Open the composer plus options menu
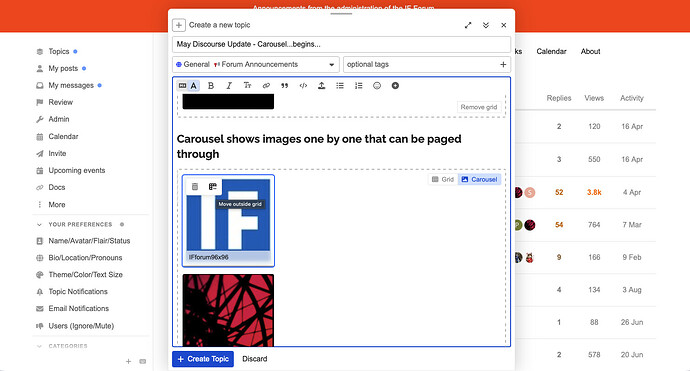The image size is (690, 371). 395,86
